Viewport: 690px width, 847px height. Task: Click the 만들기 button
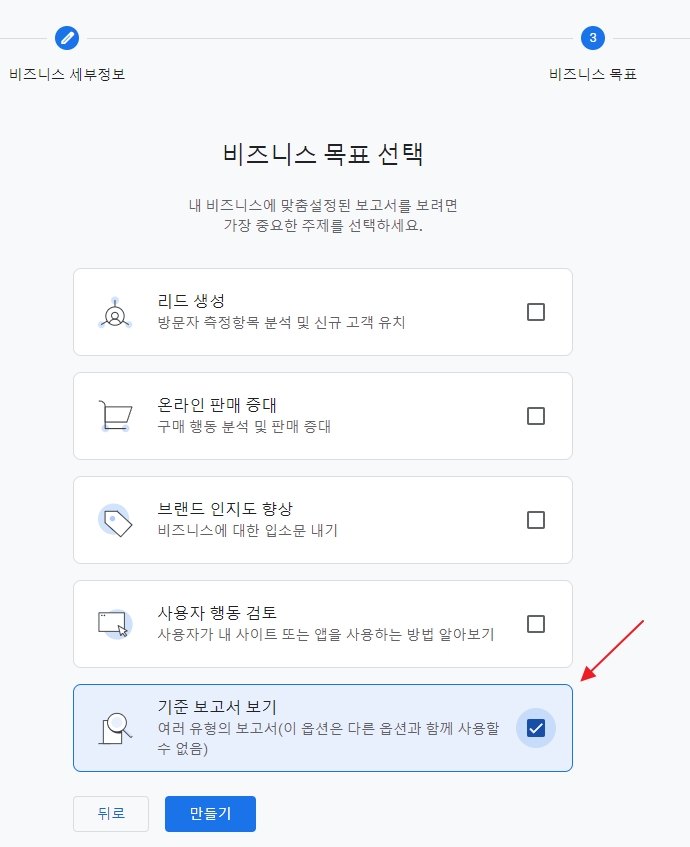point(210,814)
